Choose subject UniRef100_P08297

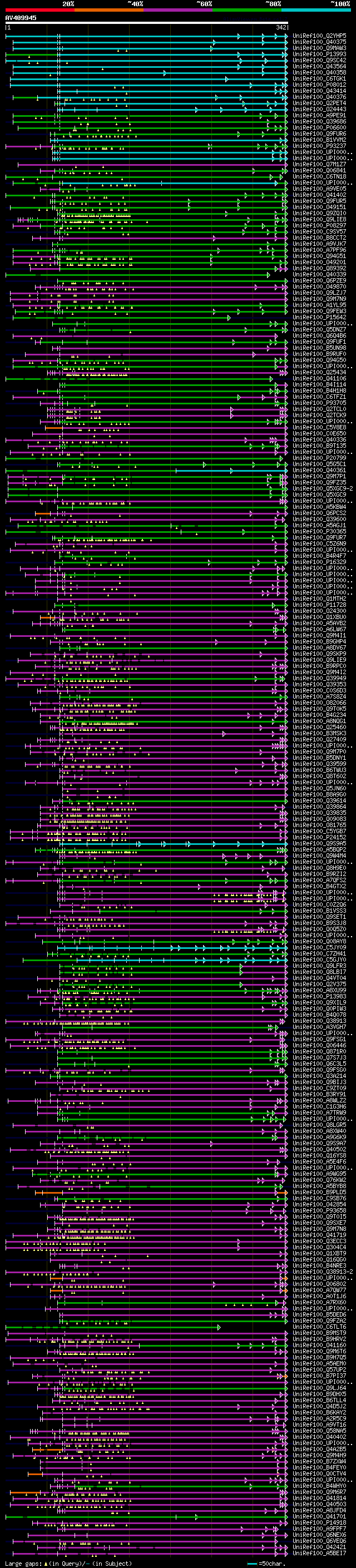pos(319,226)
